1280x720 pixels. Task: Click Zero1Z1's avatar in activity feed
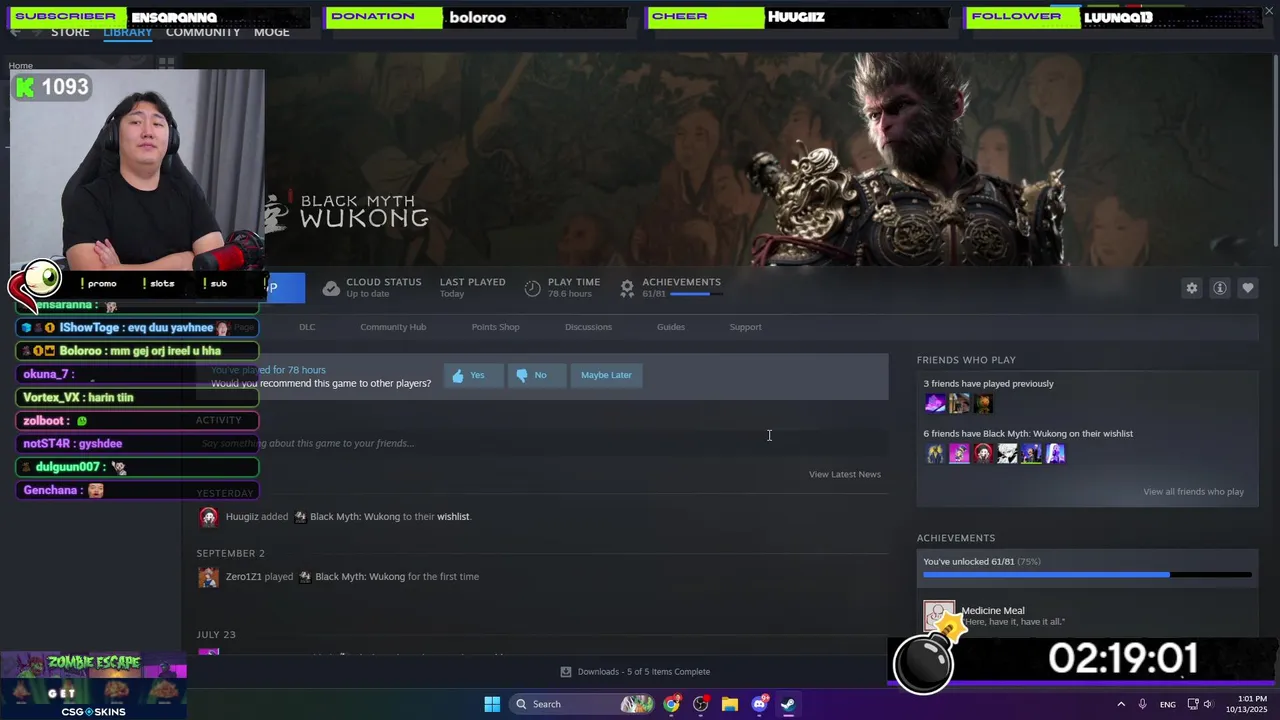(x=208, y=577)
